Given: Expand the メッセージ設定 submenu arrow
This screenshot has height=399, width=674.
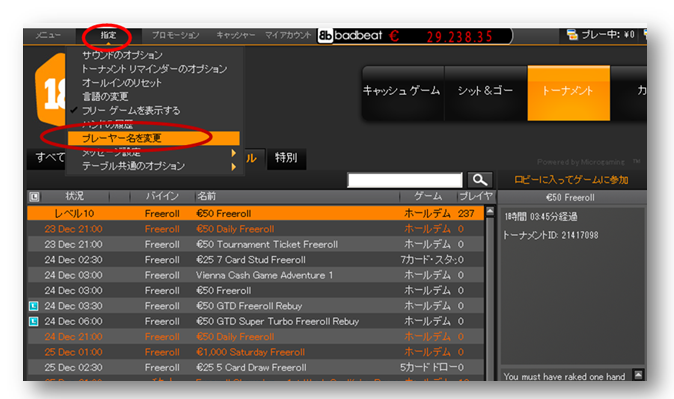Looking at the screenshot, I should tap(233, 153).
